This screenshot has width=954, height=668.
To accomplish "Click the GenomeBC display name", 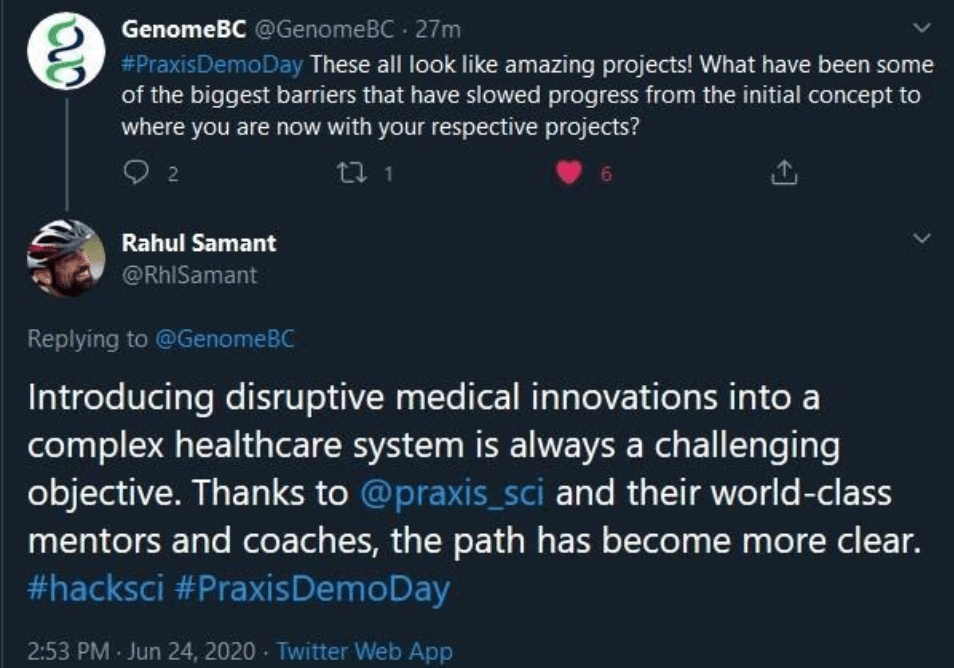I will point(184,31).
